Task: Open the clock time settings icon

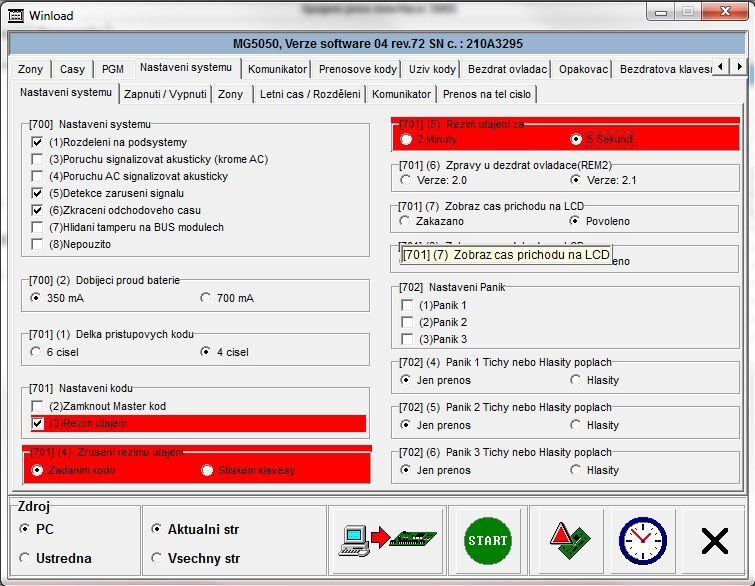Action: click(641, 541)
